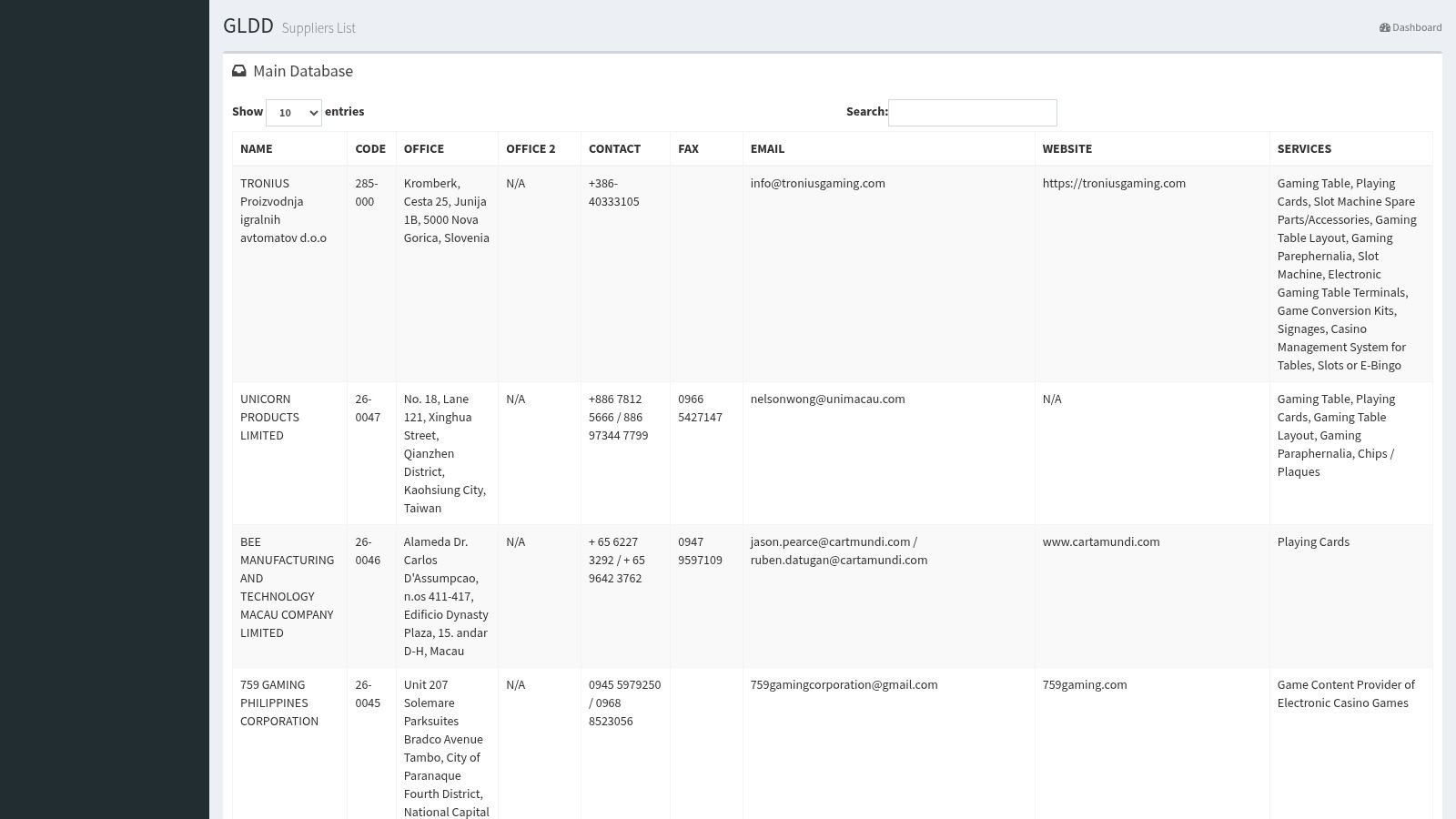Click contact + 65 6227 3292 cell
The width and height of the screenshot is (1456, 819).
(625, 596)
